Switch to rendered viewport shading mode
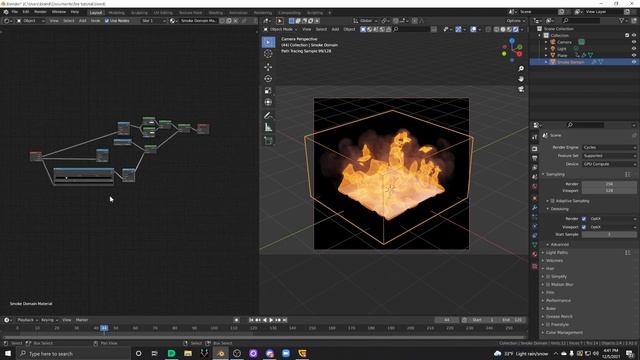The width and height of the screenshot is (640, 360). 516,29
